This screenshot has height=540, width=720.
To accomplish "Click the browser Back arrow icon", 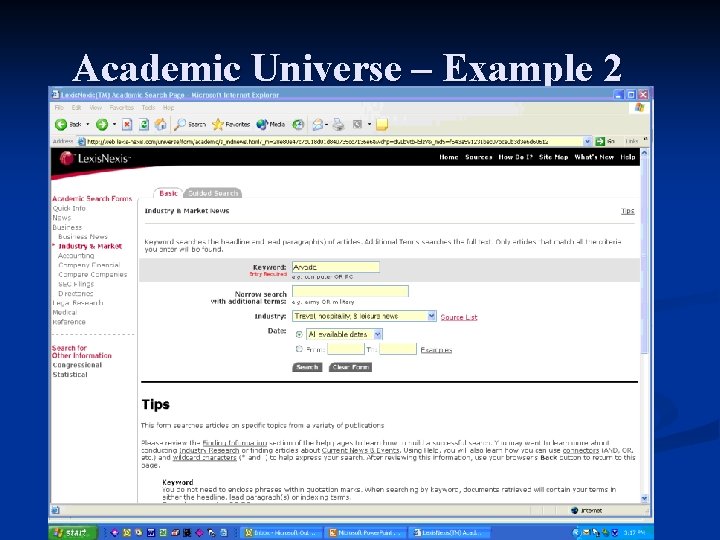I will [61, 124].
